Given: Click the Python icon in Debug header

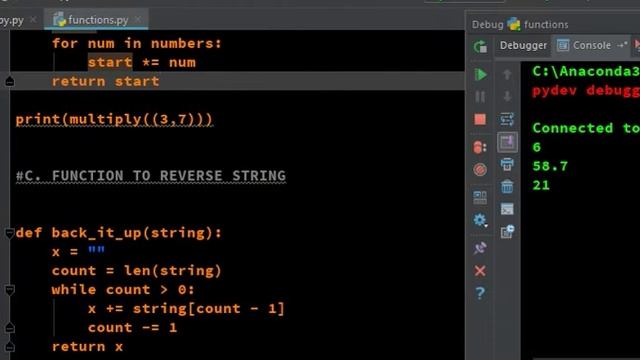Looking at the screenshot, I should point(513,24).
